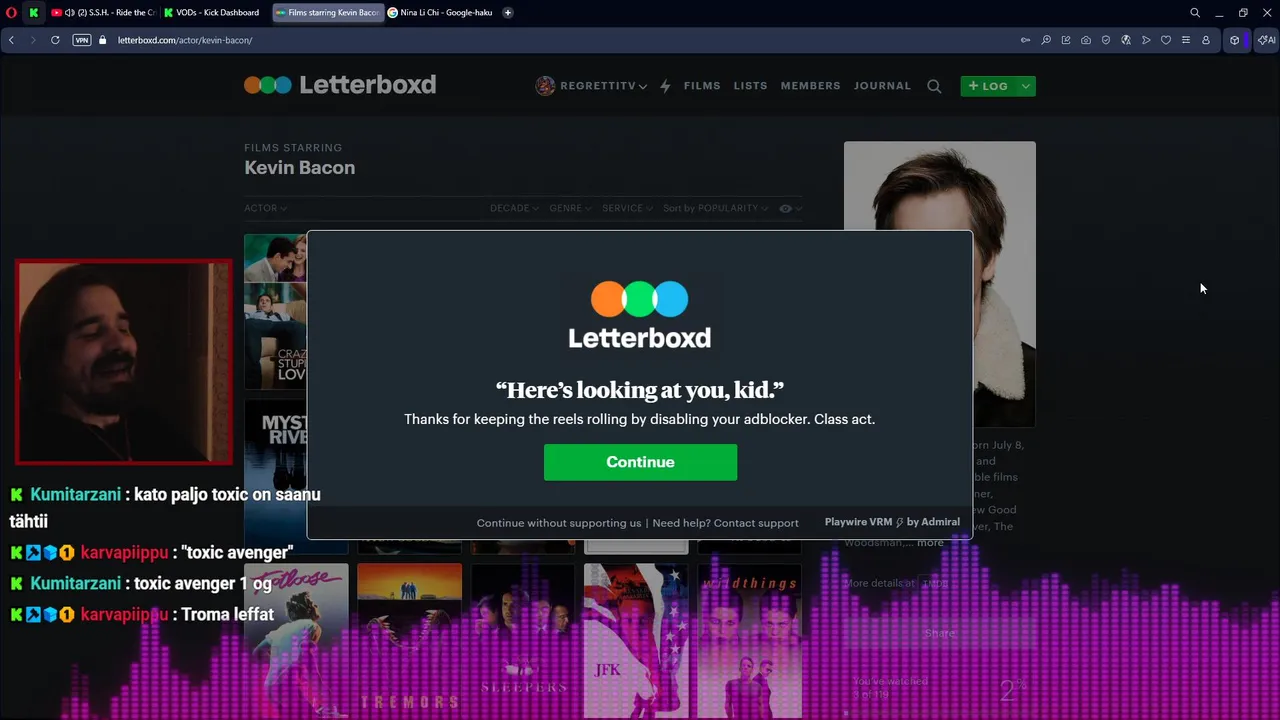Image resolution: width=1280 pixels, height=720 pixels.
Task: Click the REGRETTITV profile avatar
Action: tap(545, 86)
